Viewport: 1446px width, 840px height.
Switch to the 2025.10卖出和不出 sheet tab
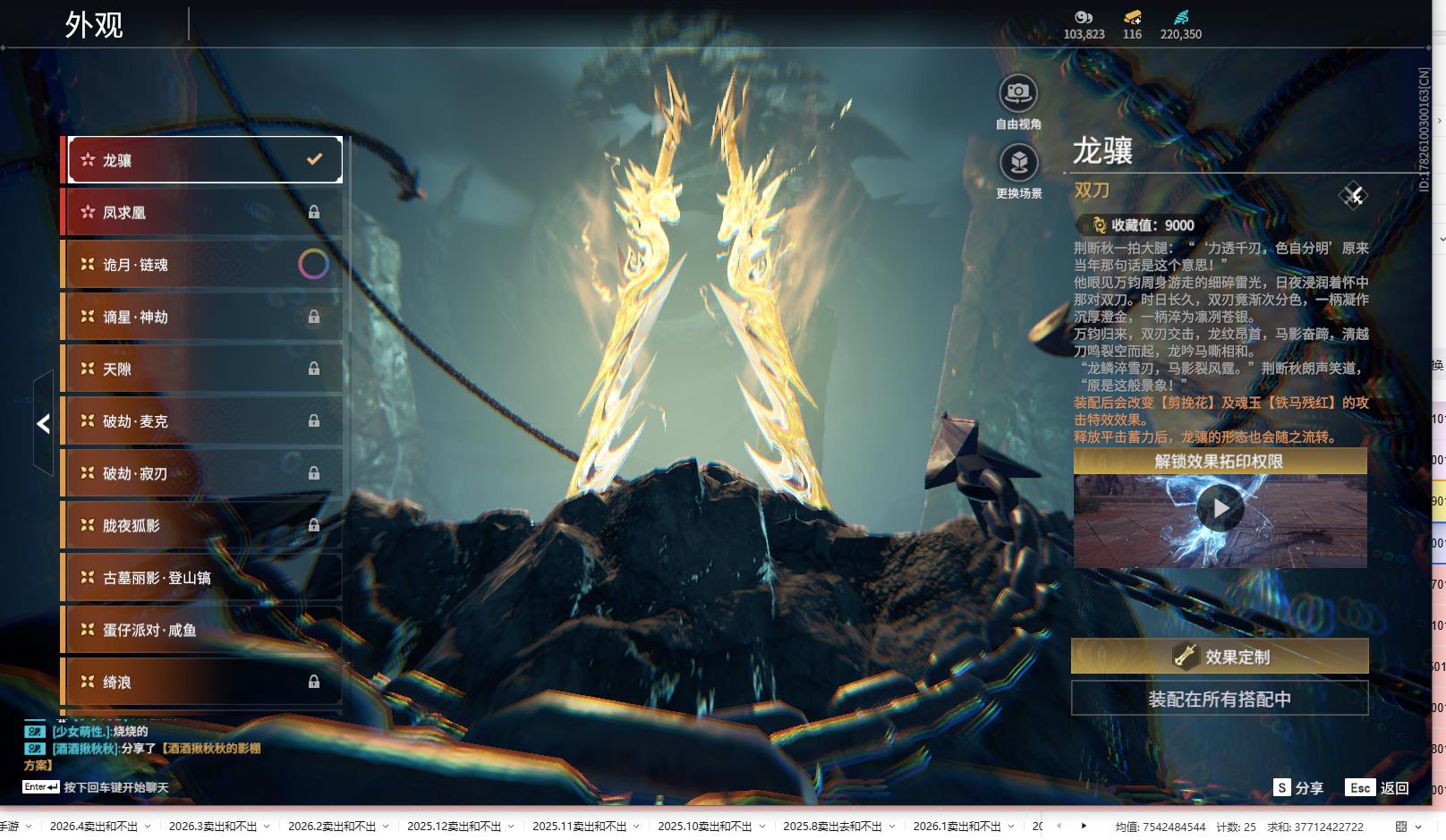704,827
